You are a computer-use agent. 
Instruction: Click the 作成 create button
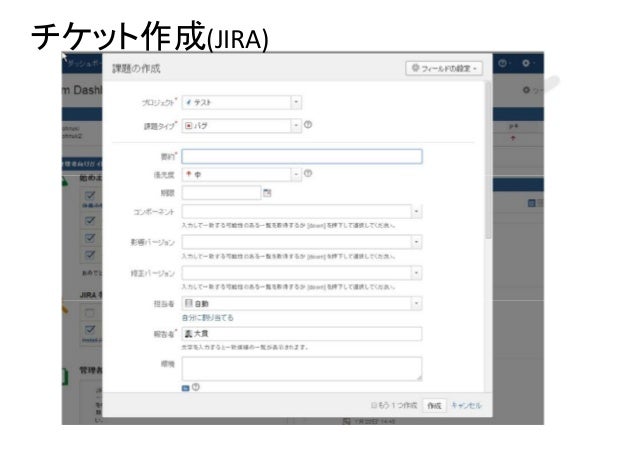434,406
